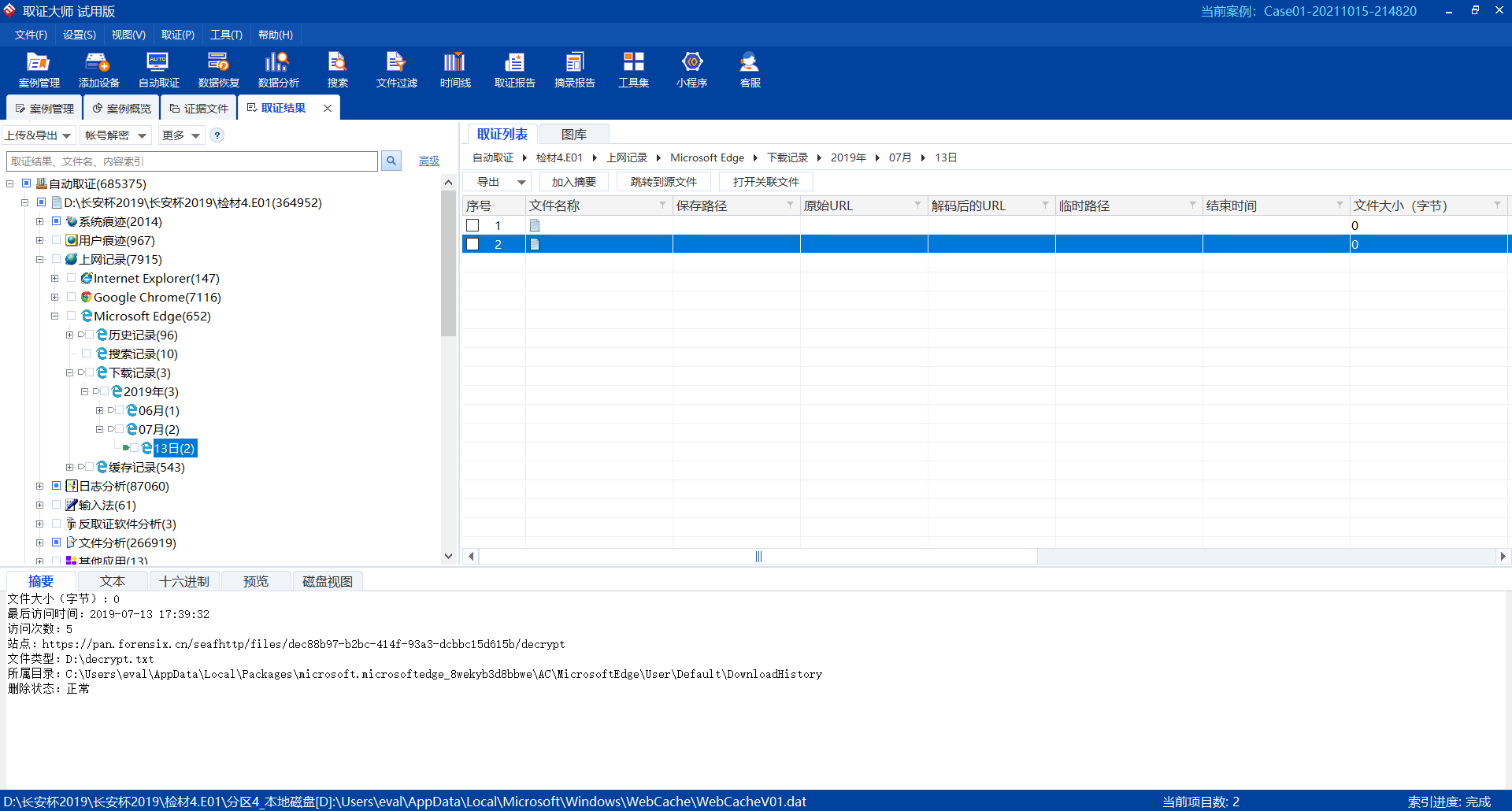Image resolution: width=1512 pixels, height=811 pixels.
Task: Expand the 历史记录(96) tree node
Action: [69, 335]
